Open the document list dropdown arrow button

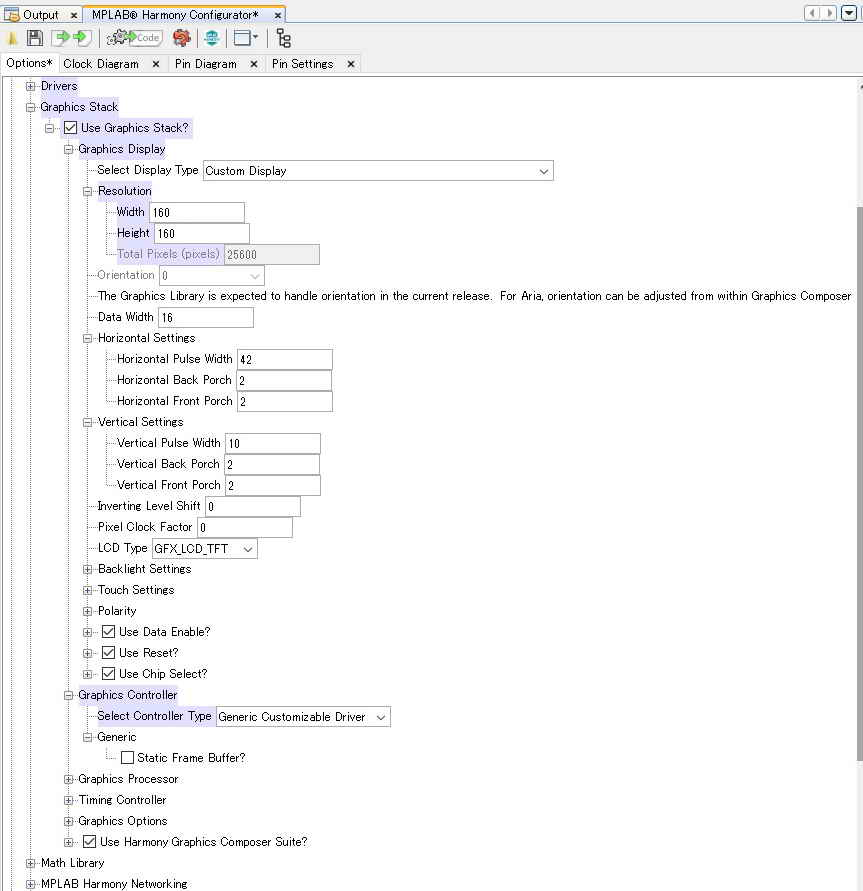pos(849,13)
